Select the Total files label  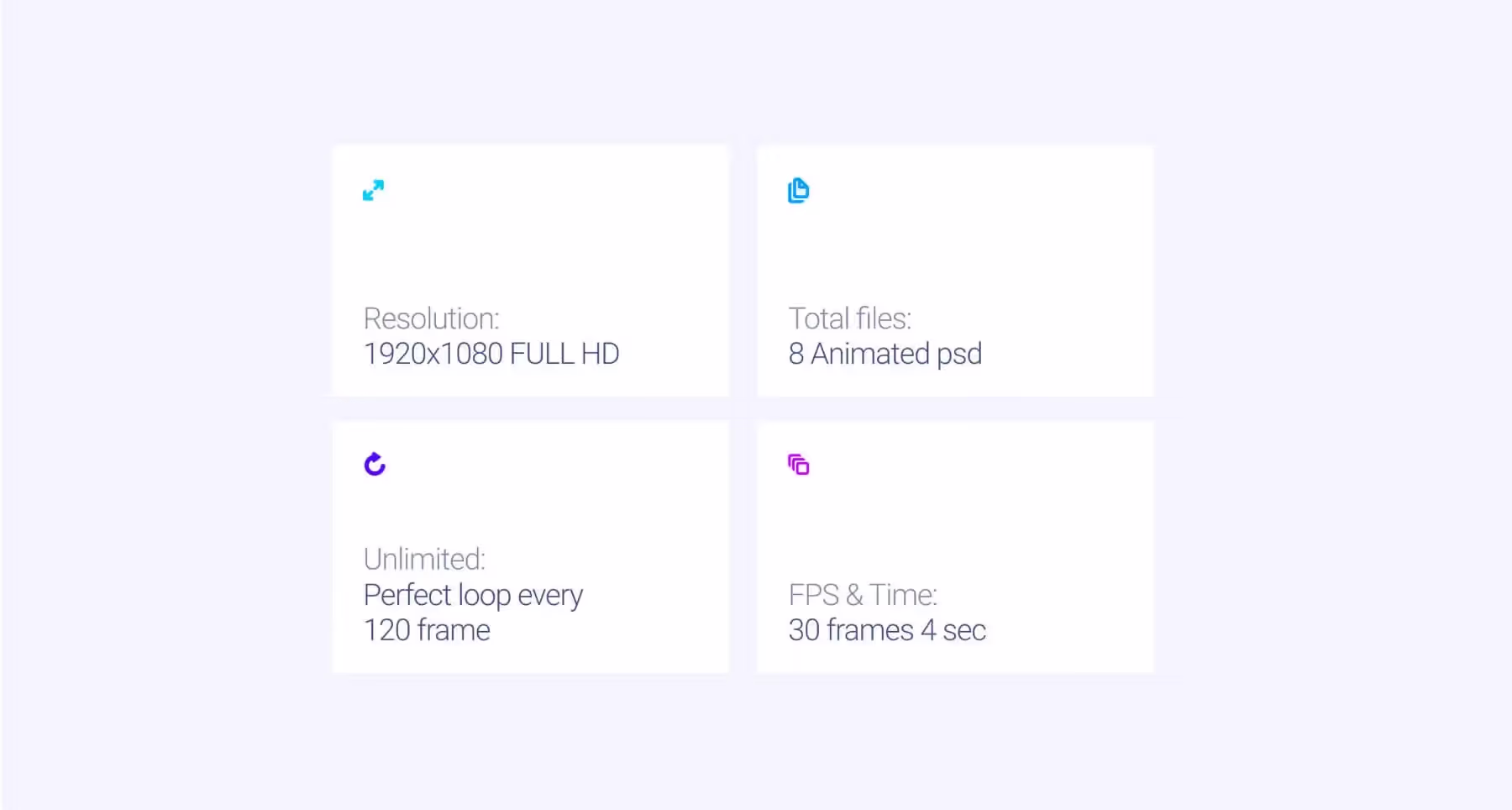click(x=850, y=318)
